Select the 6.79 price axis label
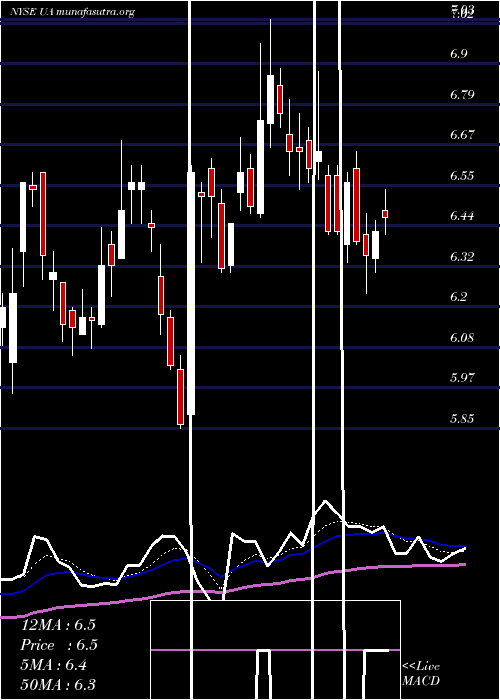Image resolution: width=500 pixels, height=700 pixels. (462, 95)
